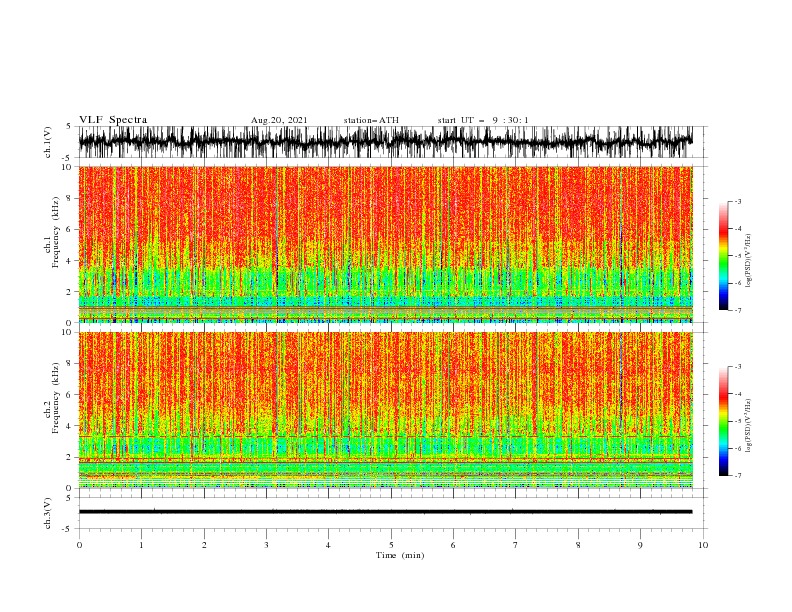Click the "7" tick on the time axis
This screenshot has width=792, height=612.
tap(516, 545)
